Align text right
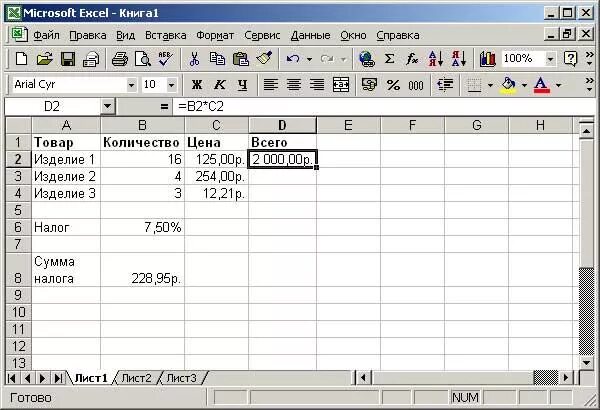Screen dimensions: 600x410 (x=317, y=85)
